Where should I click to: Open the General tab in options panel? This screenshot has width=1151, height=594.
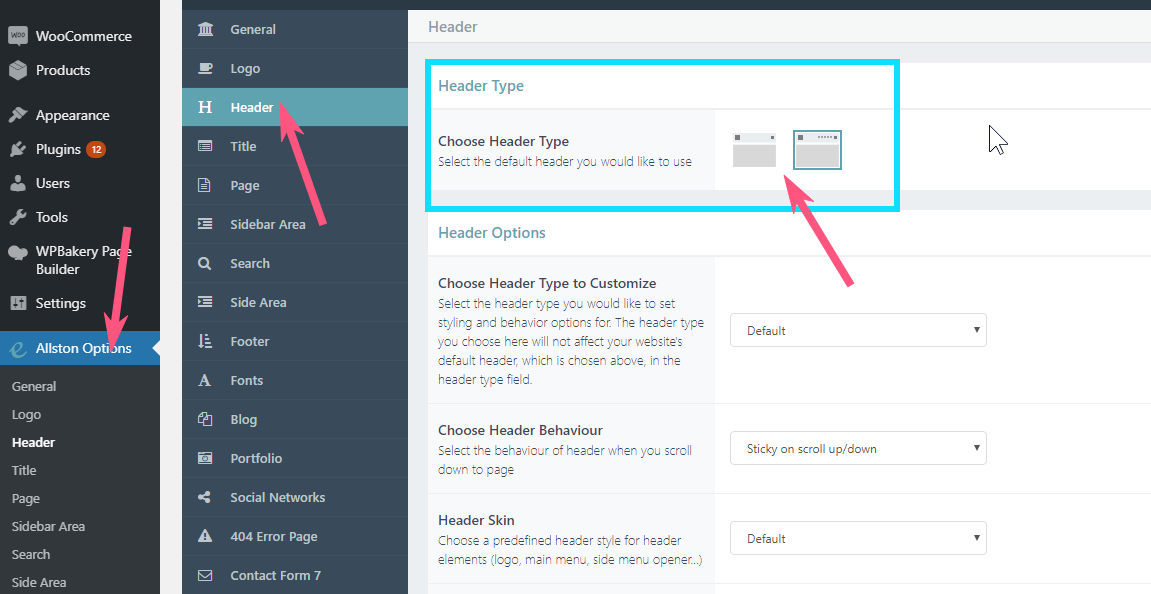295,29
